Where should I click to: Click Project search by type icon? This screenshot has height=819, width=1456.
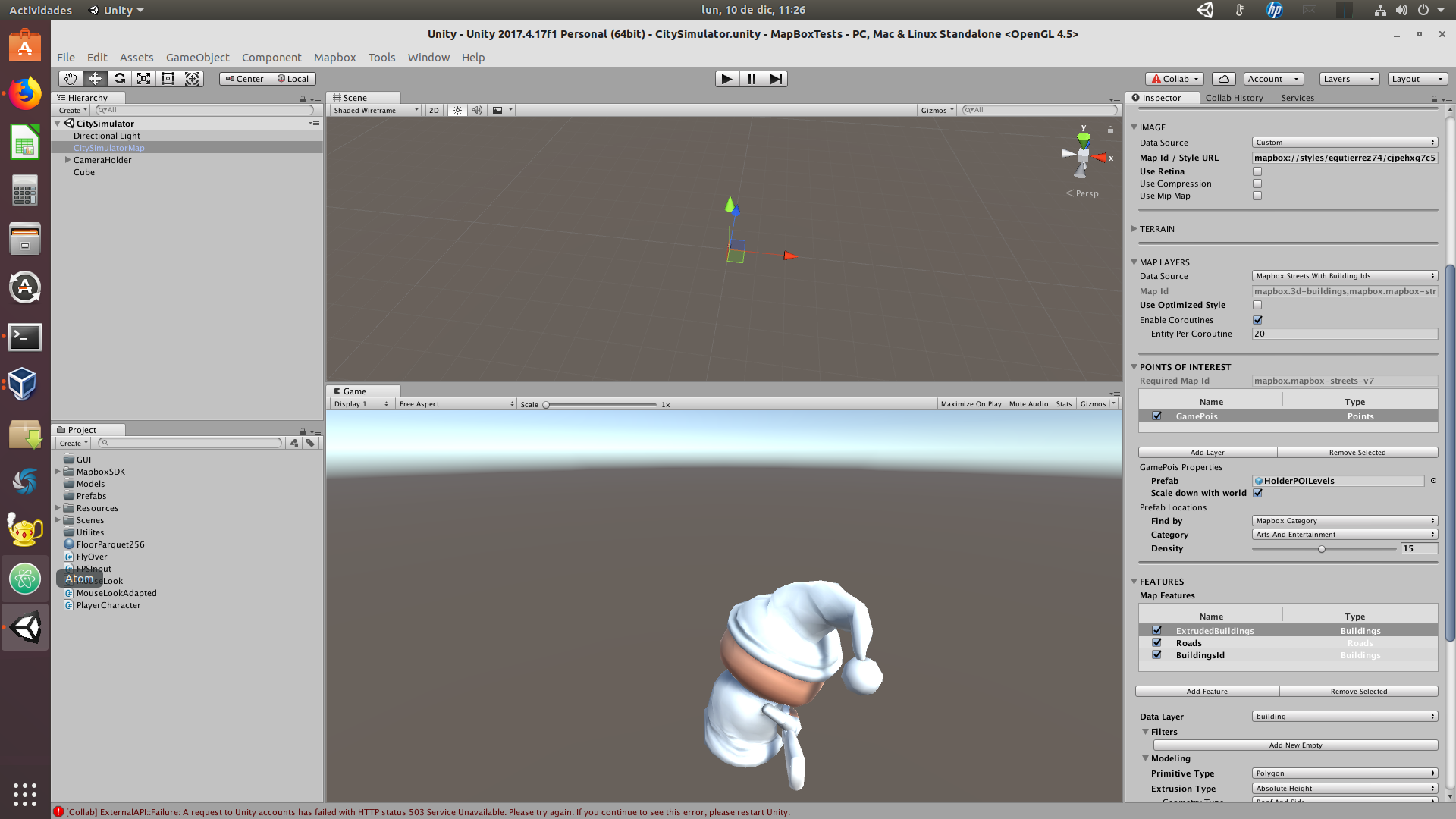pos(294,443)
